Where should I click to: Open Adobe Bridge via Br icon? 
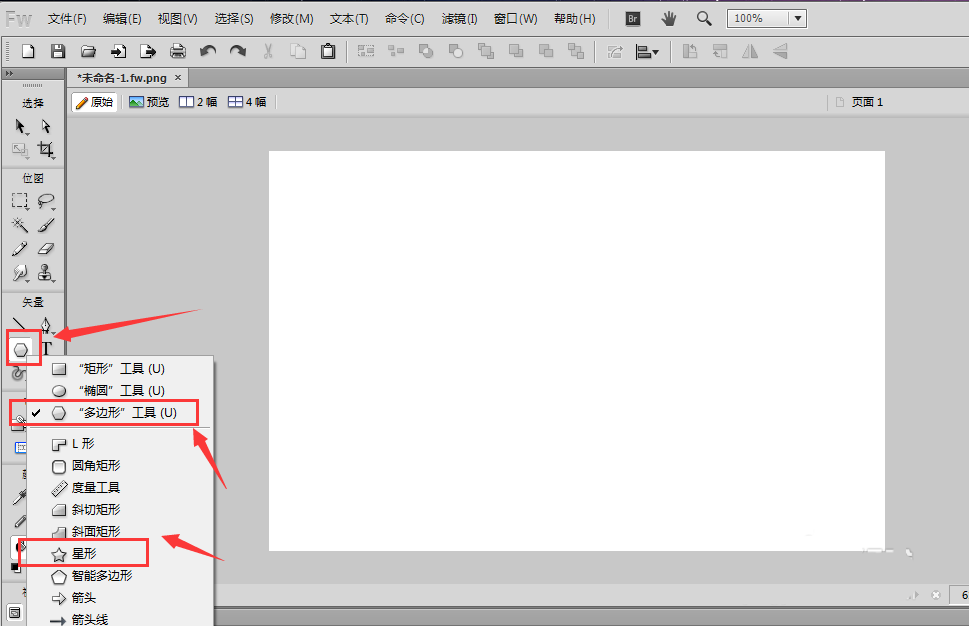[x=632, y=18]
